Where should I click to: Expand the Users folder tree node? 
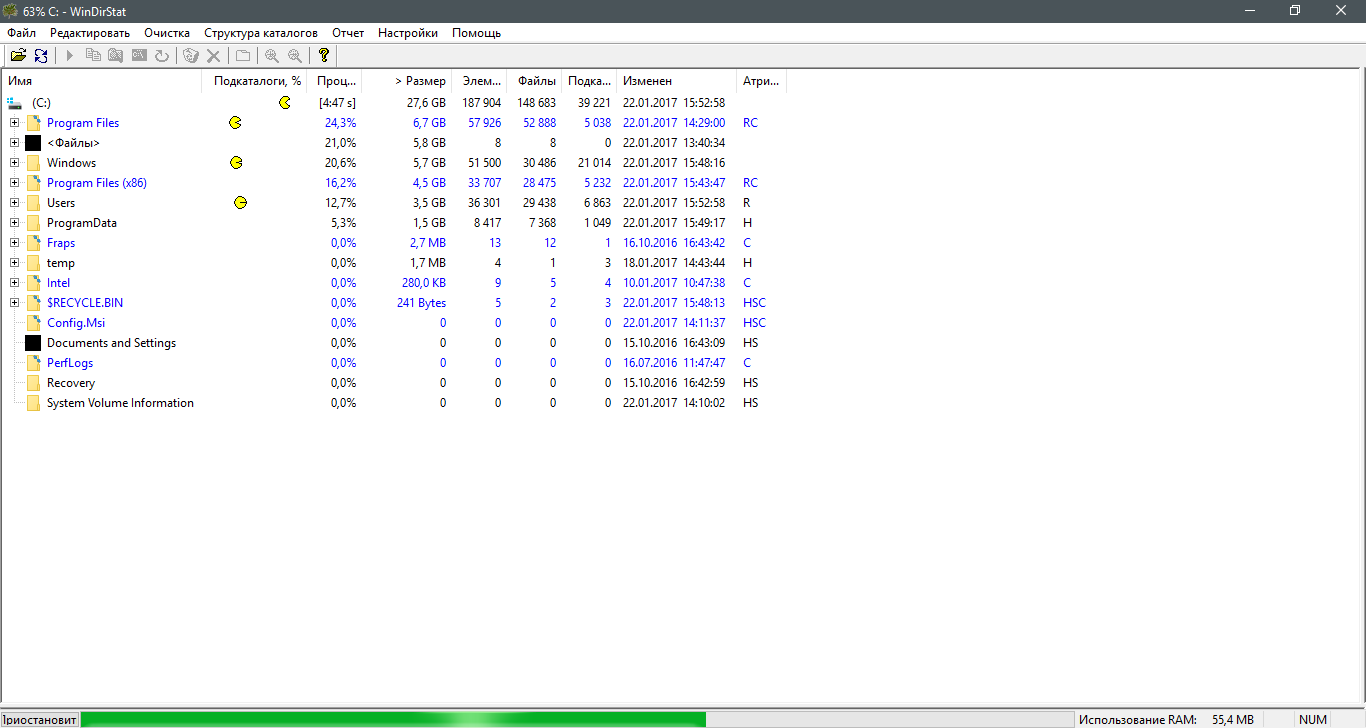pyautogui.click(x=15, y=203)
